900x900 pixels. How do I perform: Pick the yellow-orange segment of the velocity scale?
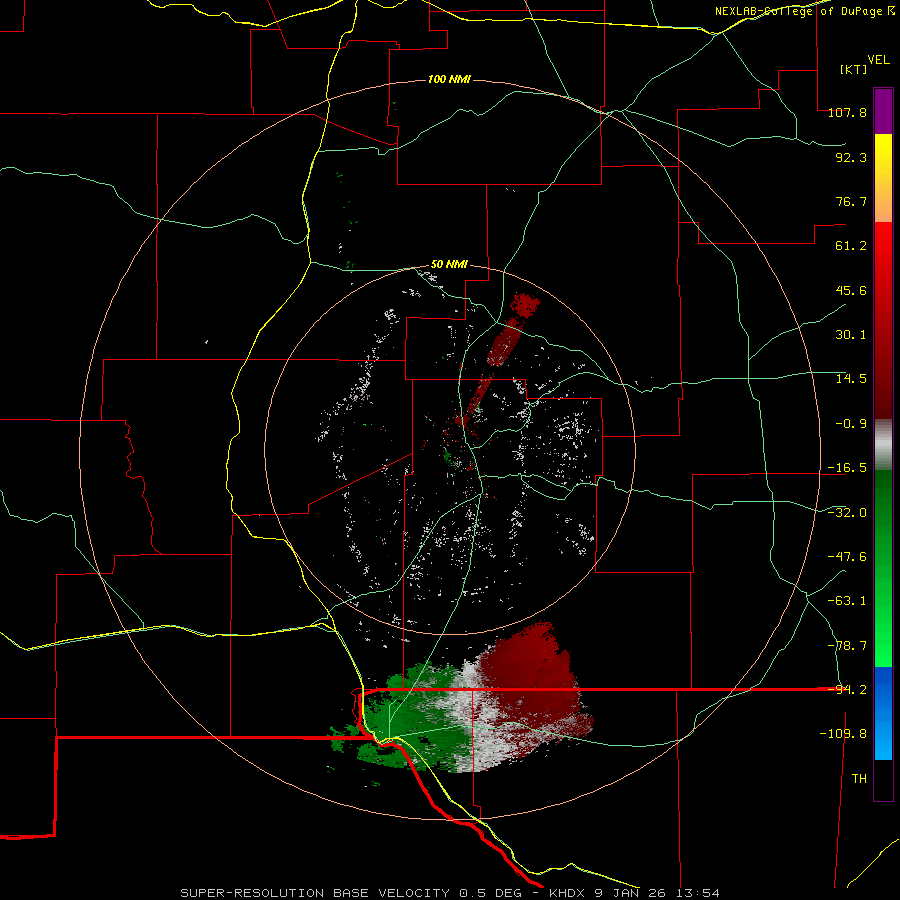[883, 178]
